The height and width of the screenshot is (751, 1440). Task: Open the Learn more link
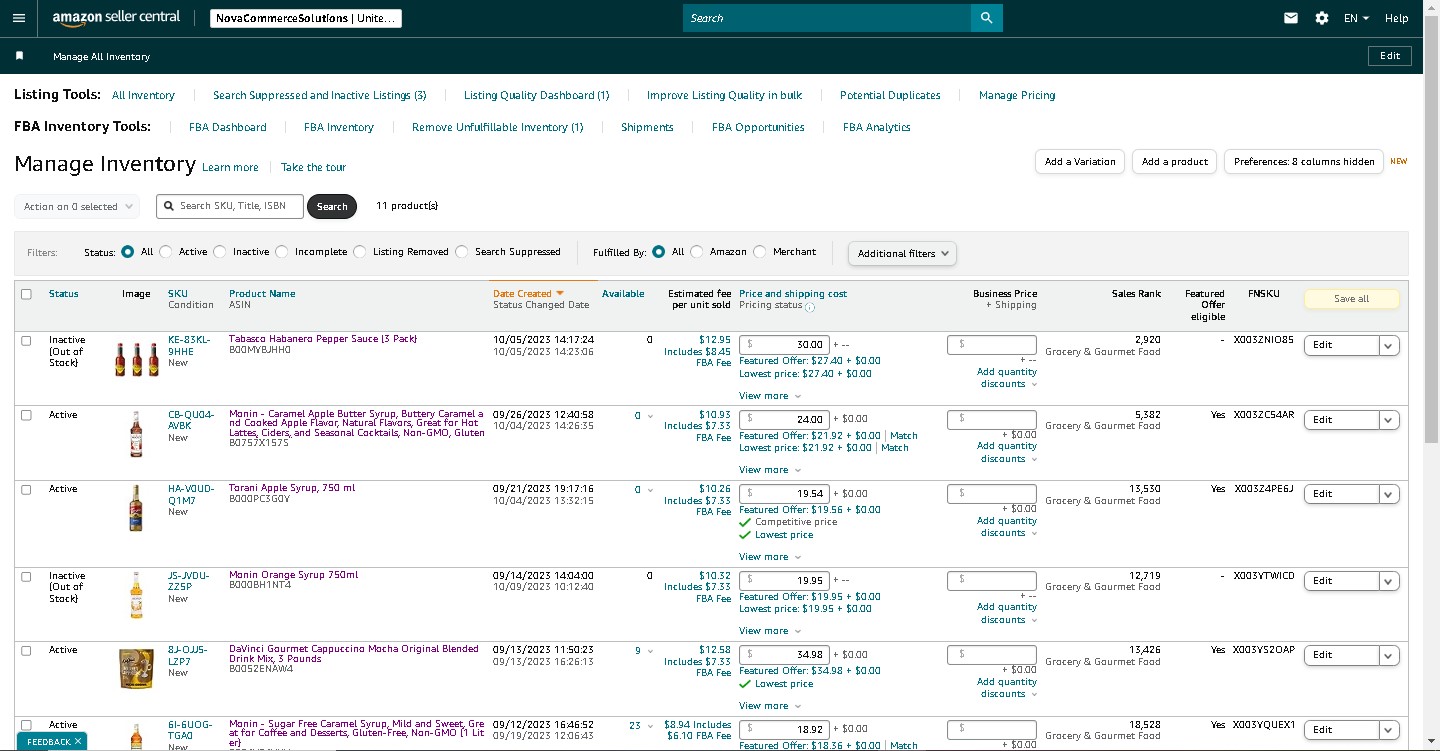coord(230,167)
